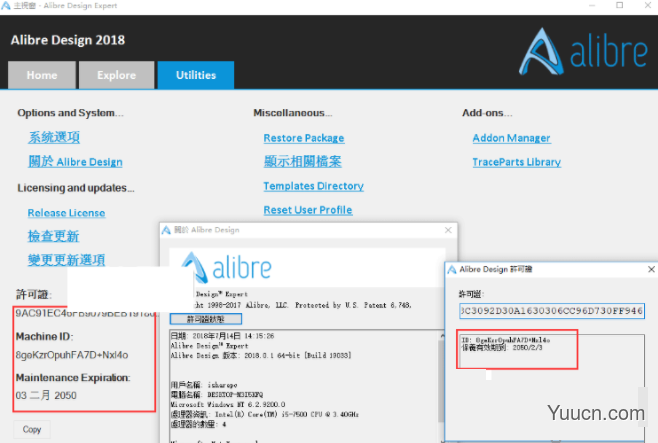Click the Maintenance Expiration label
The width and height of the screenshot is (658, 443).
pyautogui.click(x=73, y=378)
